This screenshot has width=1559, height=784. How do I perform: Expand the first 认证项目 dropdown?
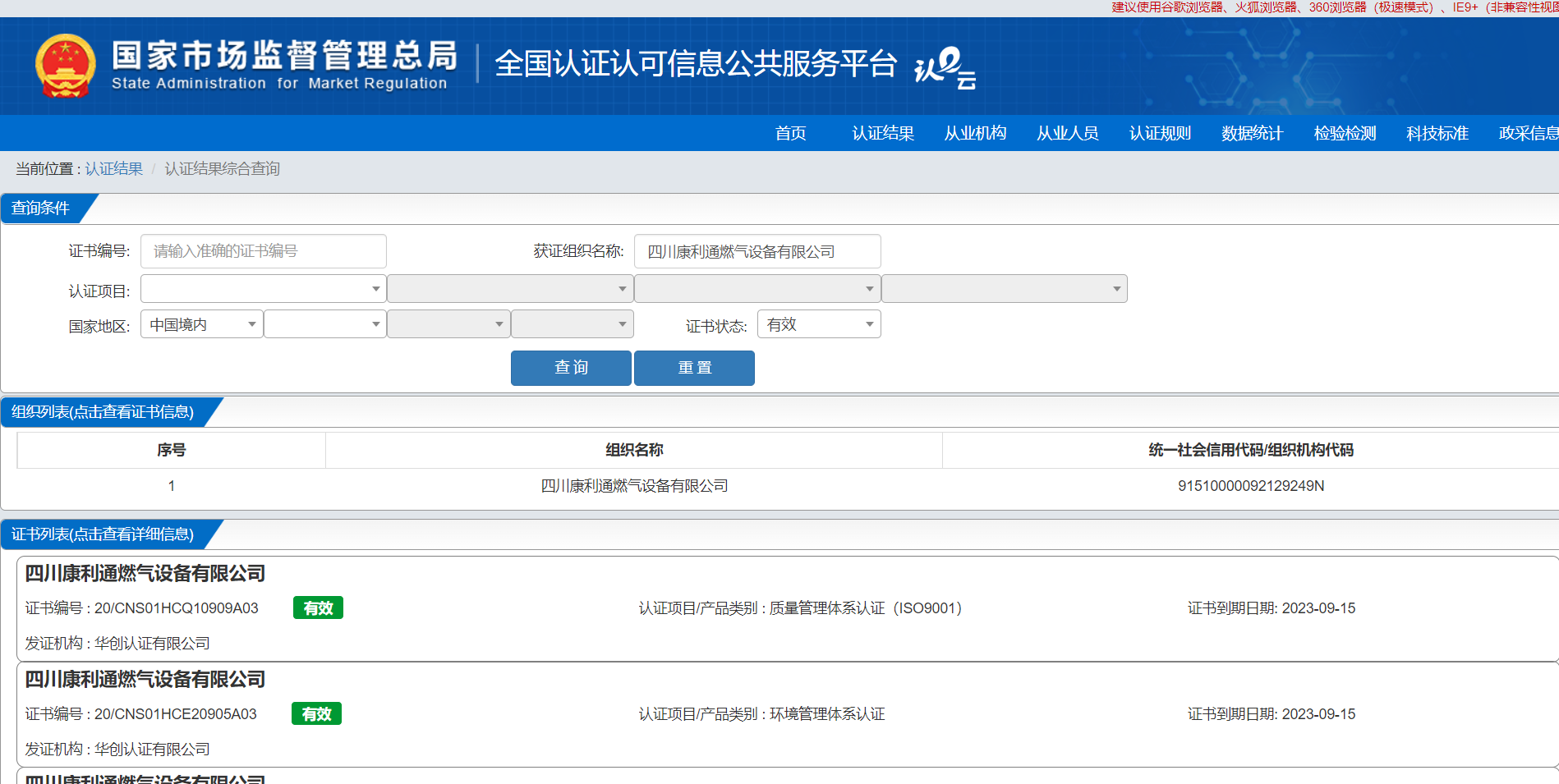[264, 289]
